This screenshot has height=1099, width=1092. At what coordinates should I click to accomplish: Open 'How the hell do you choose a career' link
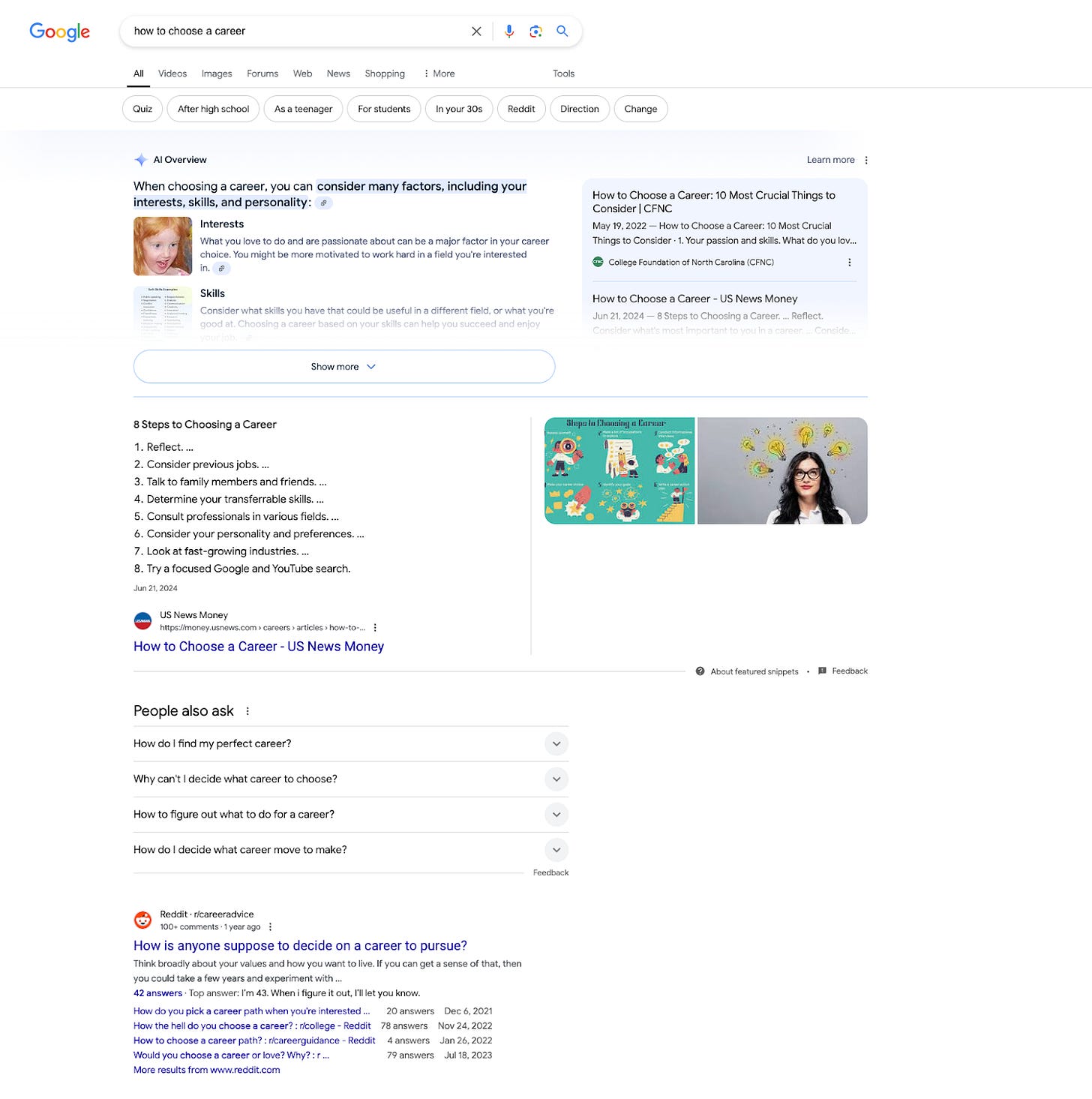click(x=252, y=1026)
